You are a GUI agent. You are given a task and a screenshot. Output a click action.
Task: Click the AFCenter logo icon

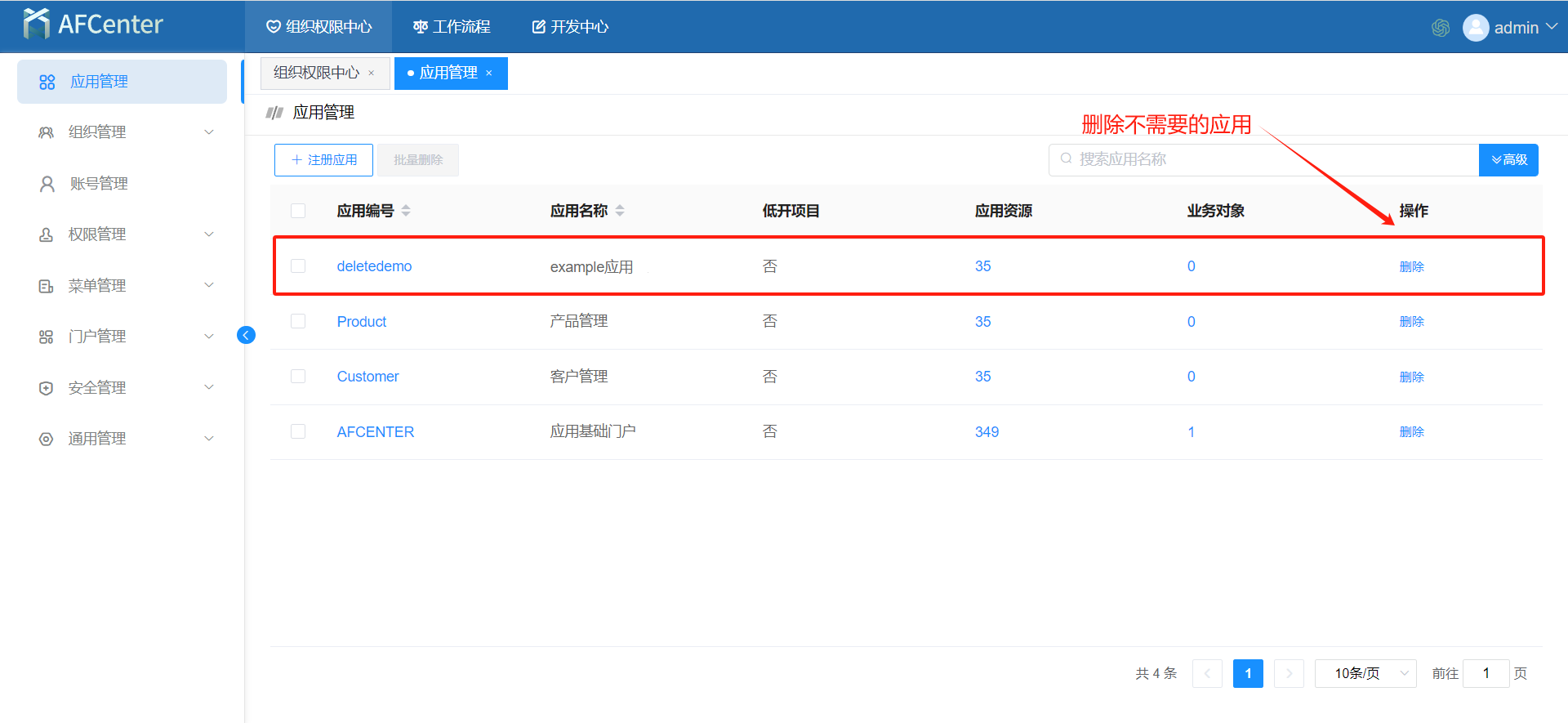tap(37, 25)
